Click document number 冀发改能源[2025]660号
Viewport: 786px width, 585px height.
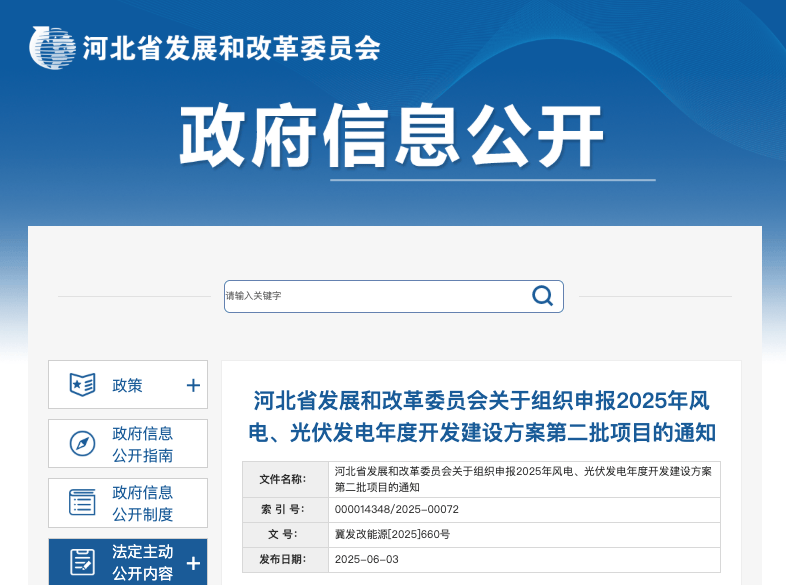[392, 534]
